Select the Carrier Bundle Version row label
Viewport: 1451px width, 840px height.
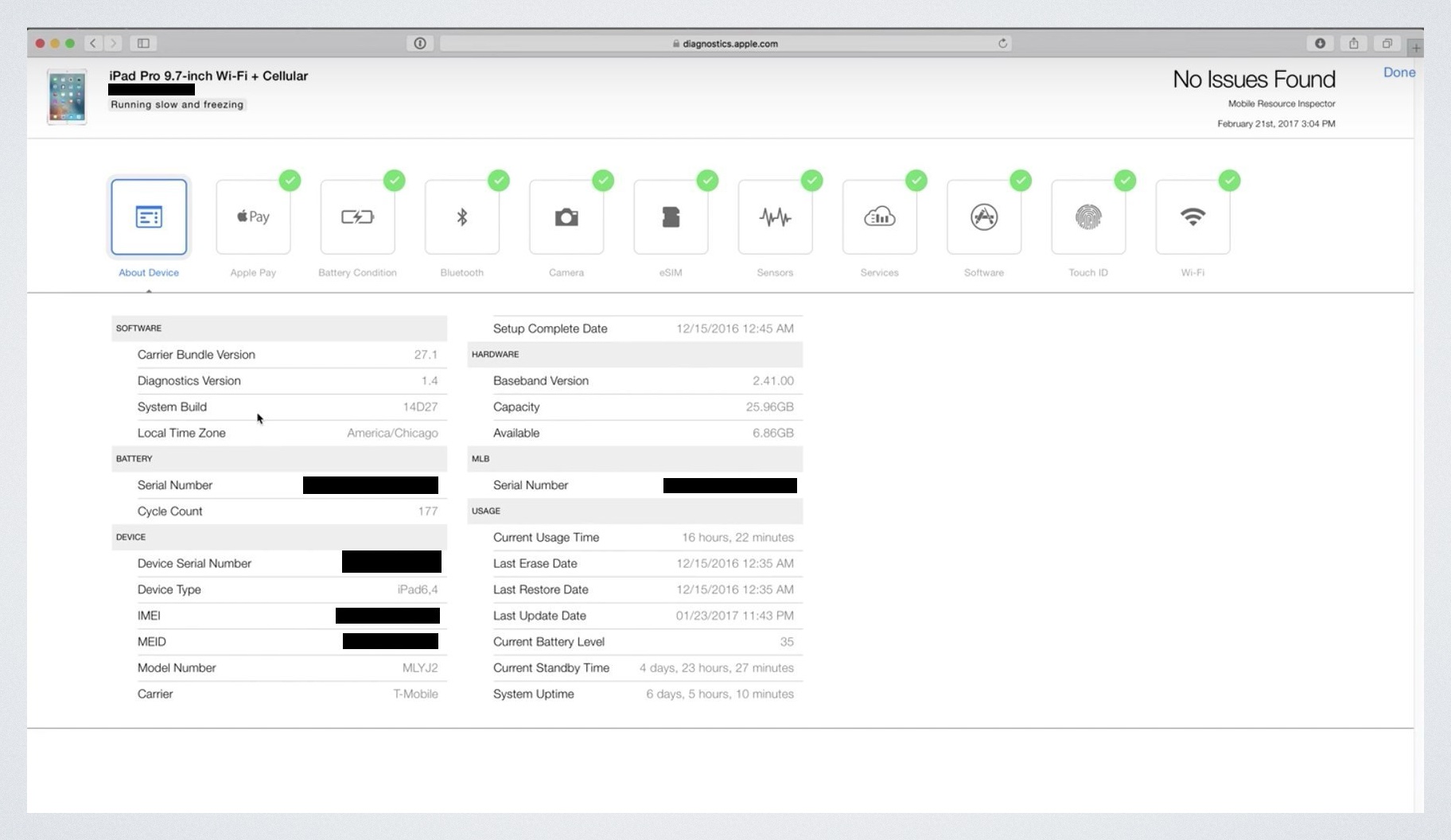[196, 355]
